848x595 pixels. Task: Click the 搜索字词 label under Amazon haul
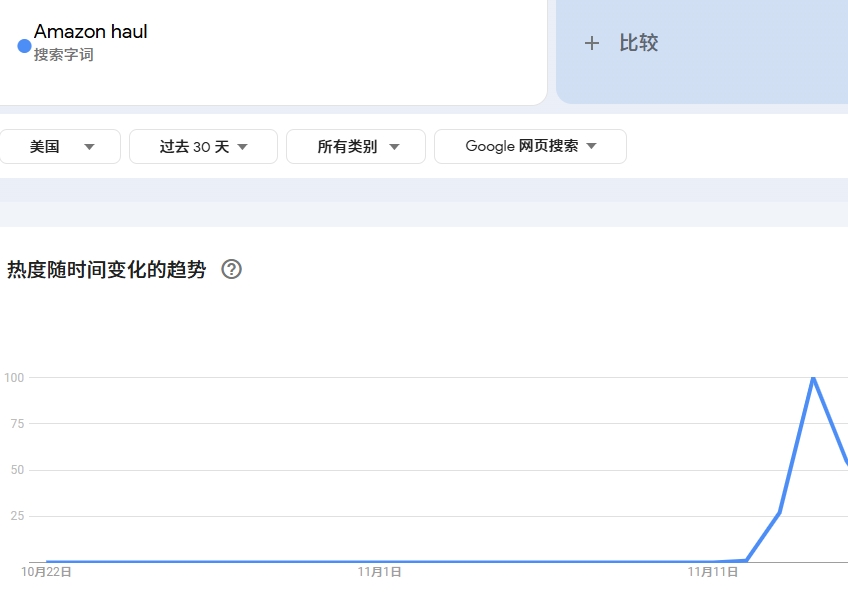[64, 55]
